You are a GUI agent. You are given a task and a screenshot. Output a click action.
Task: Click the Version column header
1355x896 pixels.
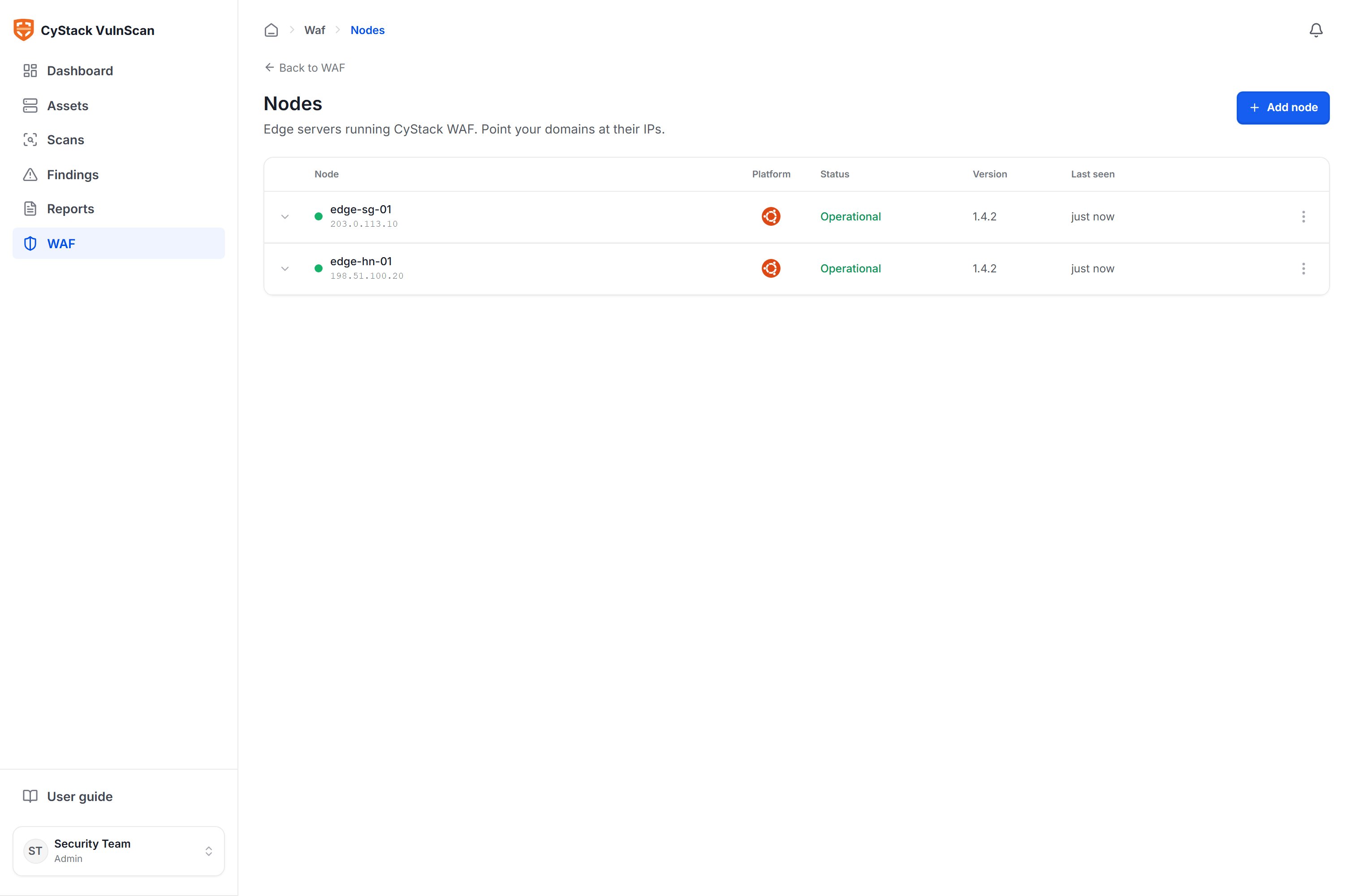(x=990, y=174)
